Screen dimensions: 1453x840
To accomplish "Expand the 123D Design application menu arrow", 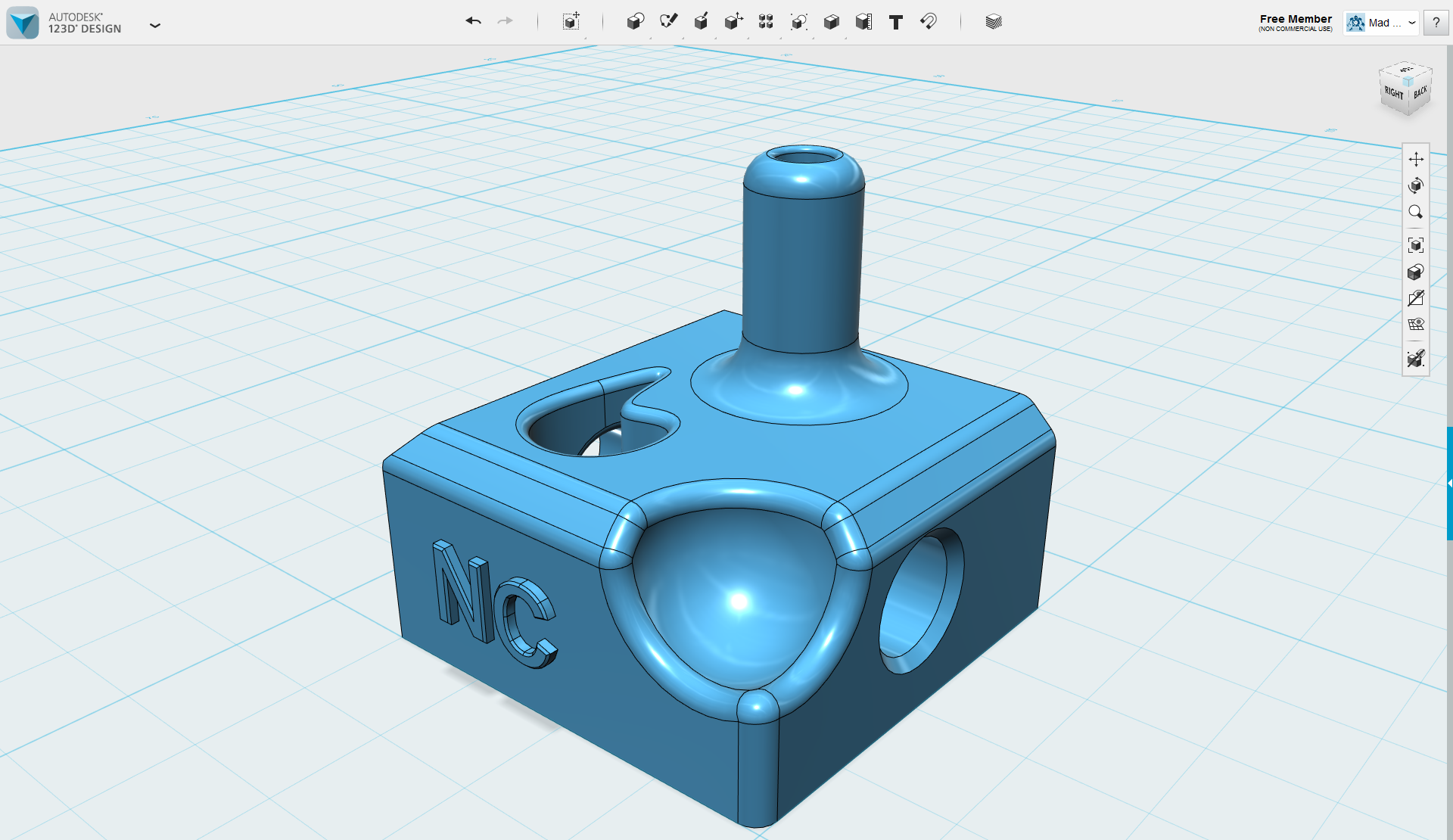I will 155,25.
